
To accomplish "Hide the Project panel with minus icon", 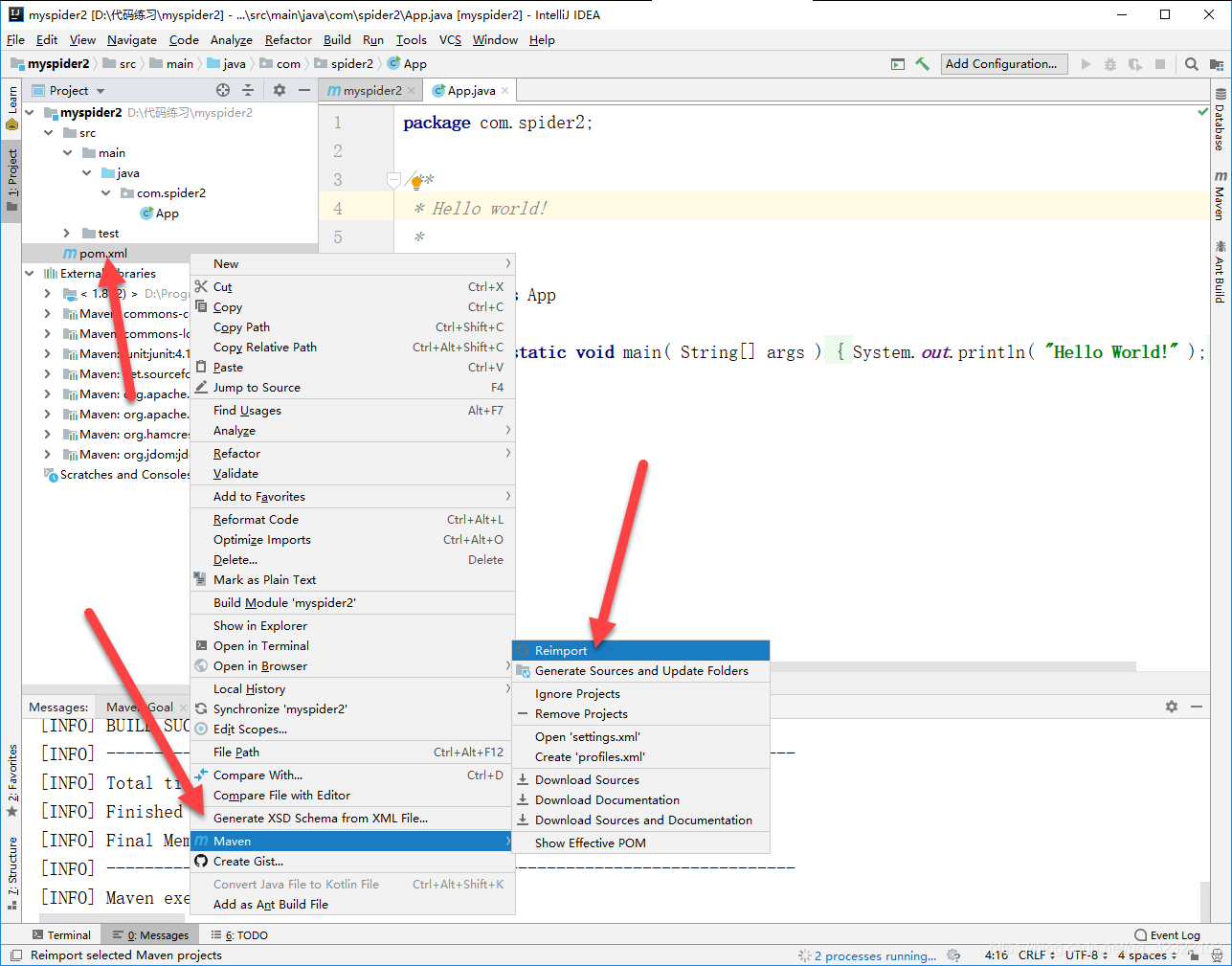I will pyautogui.click(x=304, y=90).
